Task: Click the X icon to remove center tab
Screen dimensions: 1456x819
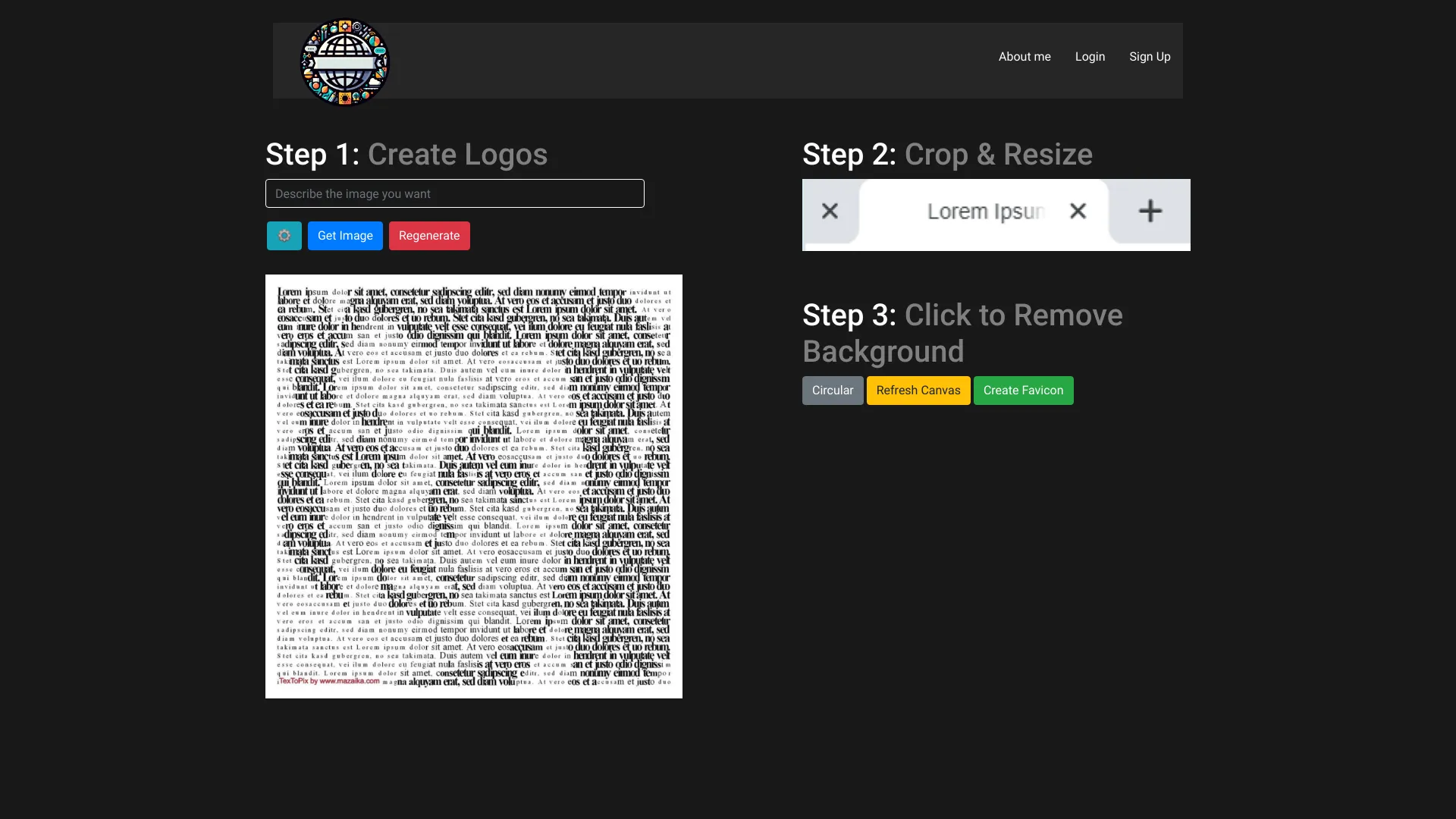Action: click(1078, 211)
